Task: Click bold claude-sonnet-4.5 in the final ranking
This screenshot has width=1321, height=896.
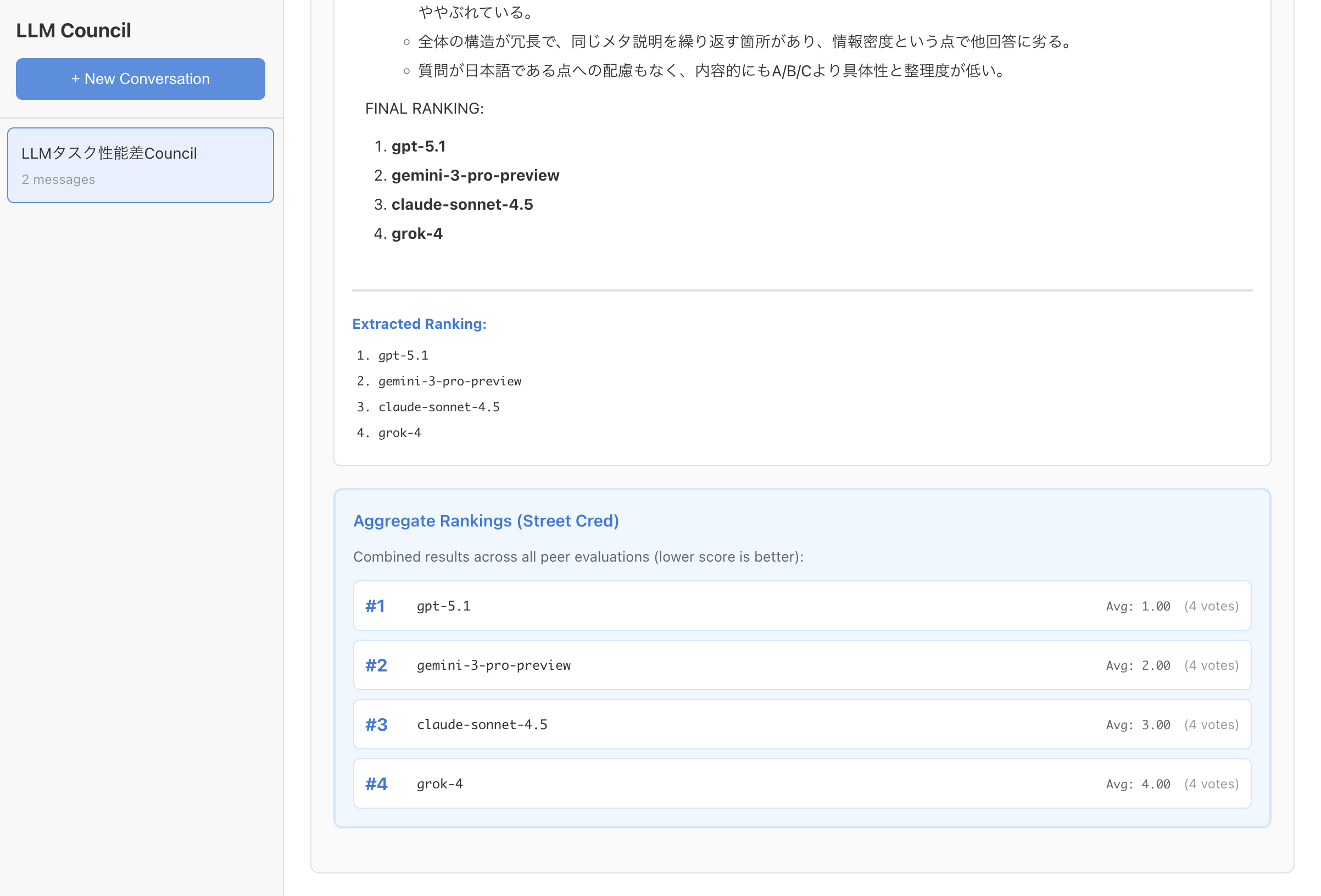Action: [x=462, y=205]
